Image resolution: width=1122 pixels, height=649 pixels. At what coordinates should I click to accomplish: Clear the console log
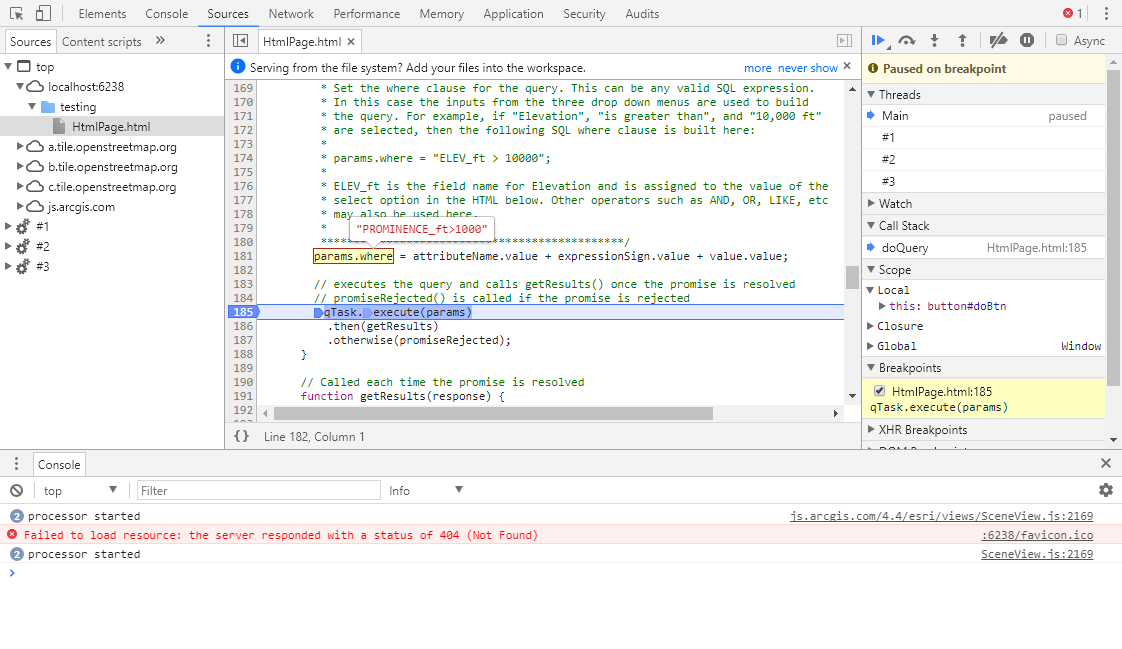coord(16,490)
